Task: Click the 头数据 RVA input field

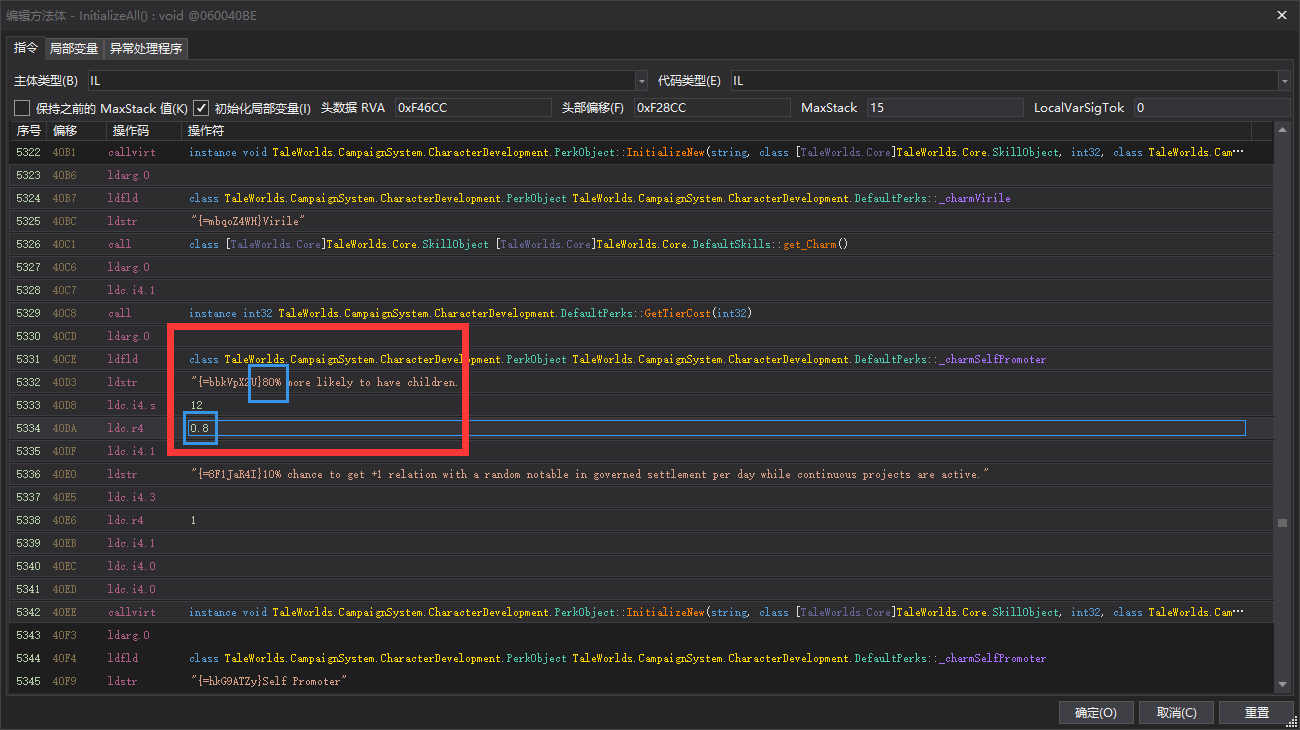Action: pyautogui.click(x=473, y=107)
